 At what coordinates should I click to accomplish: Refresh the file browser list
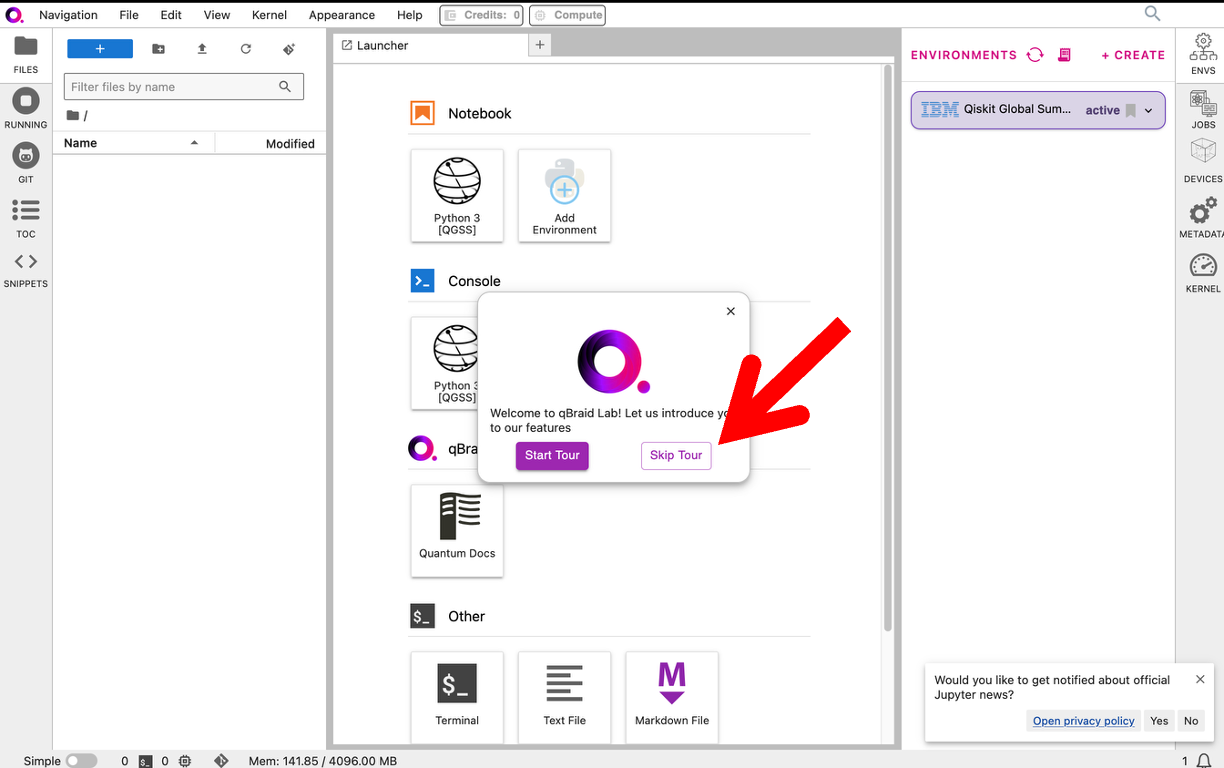pos(246,49)
